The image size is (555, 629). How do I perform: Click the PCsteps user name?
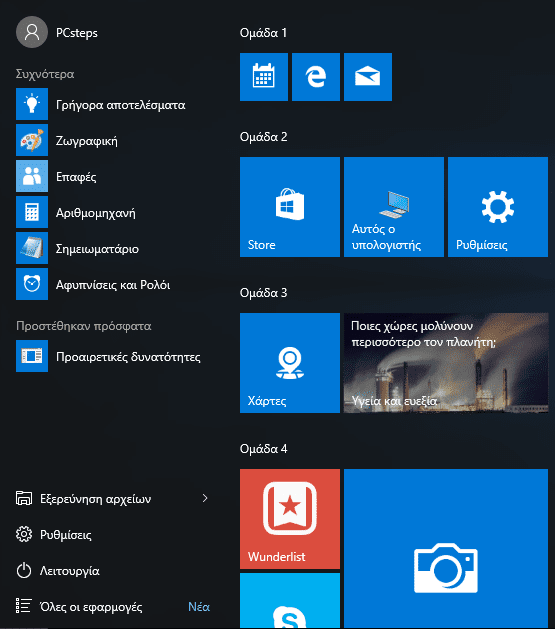point(77,33)
